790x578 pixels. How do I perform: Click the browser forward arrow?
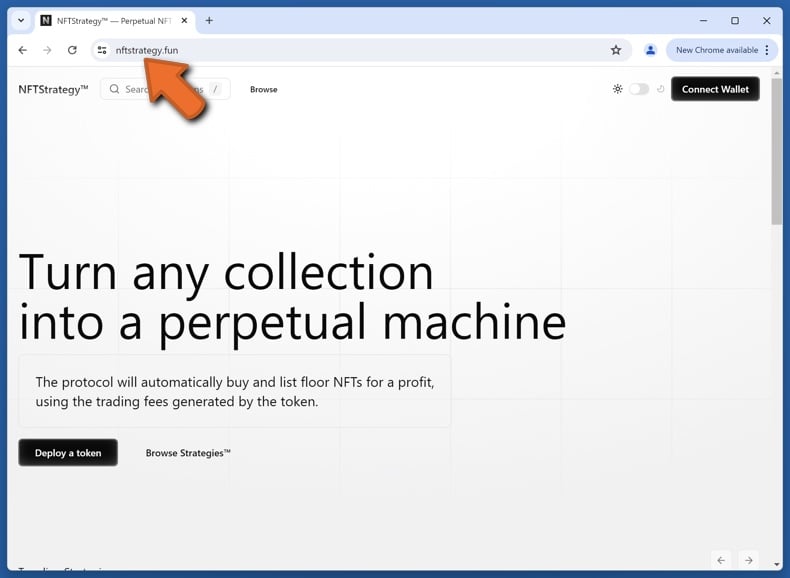click(x=47, y=50)
